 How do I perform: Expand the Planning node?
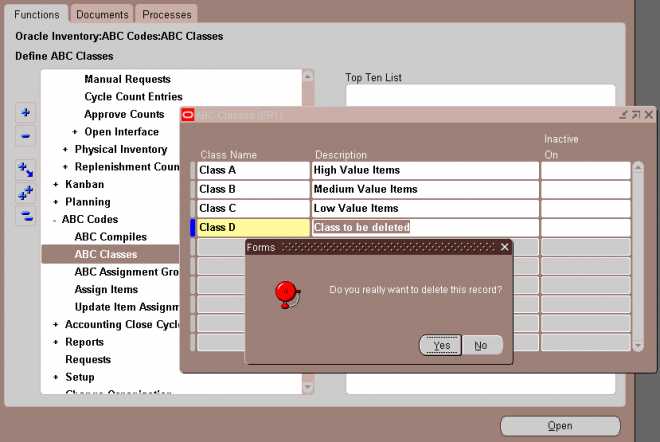point(55,202)
